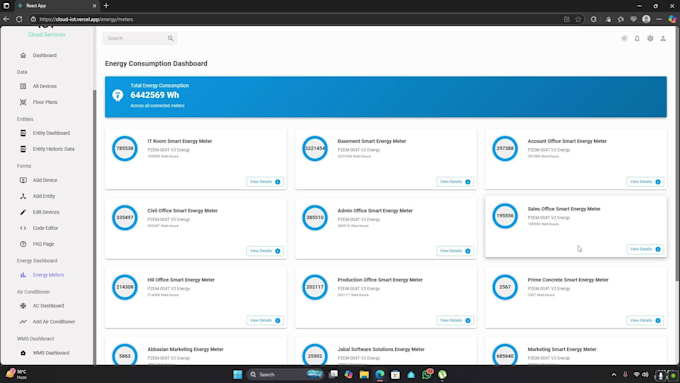Screen dimensions: 680x383
Task: Go back using browser back arrow
Action: (6, 19)
